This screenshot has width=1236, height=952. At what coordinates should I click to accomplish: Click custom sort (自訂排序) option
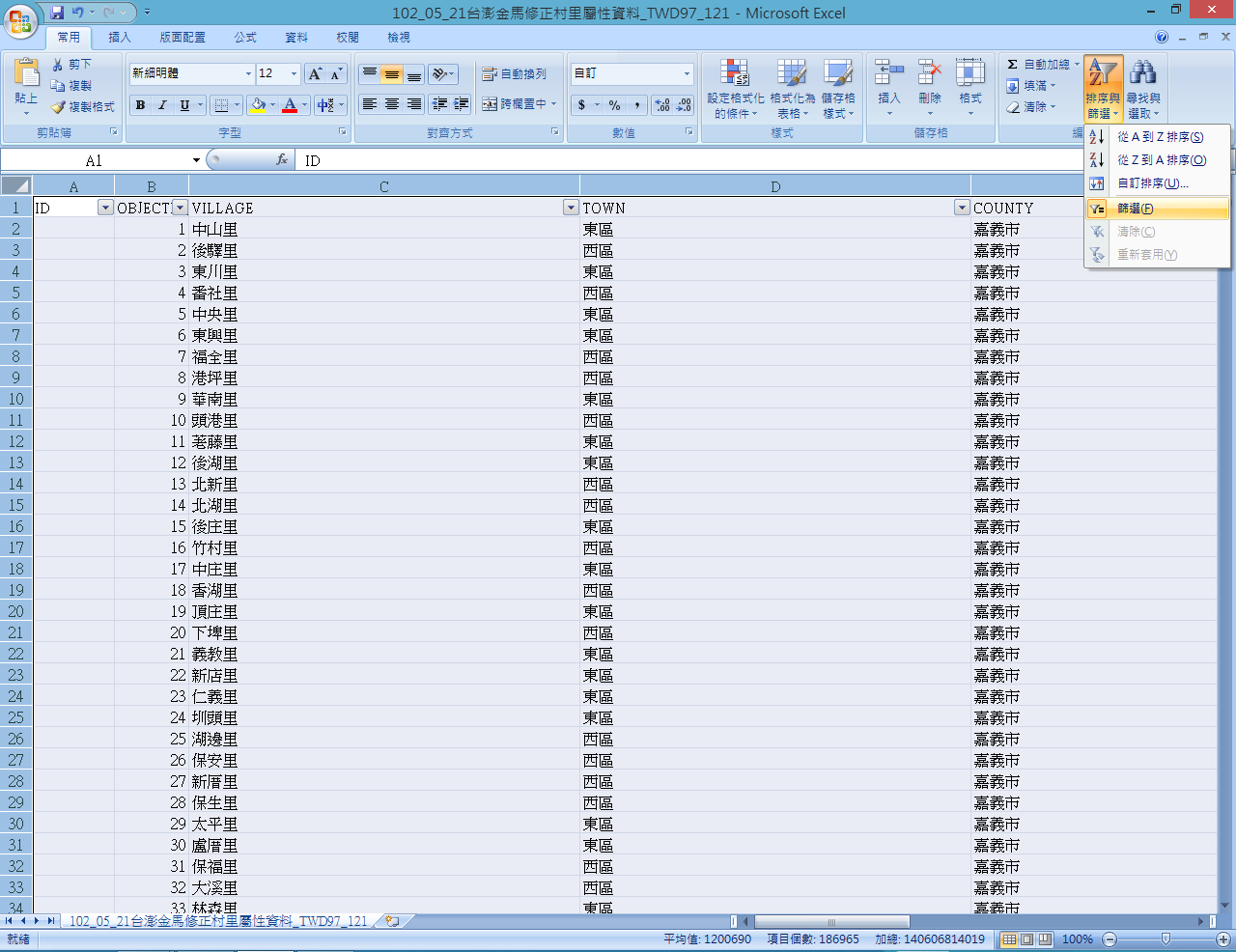[x=1152, y=183]
